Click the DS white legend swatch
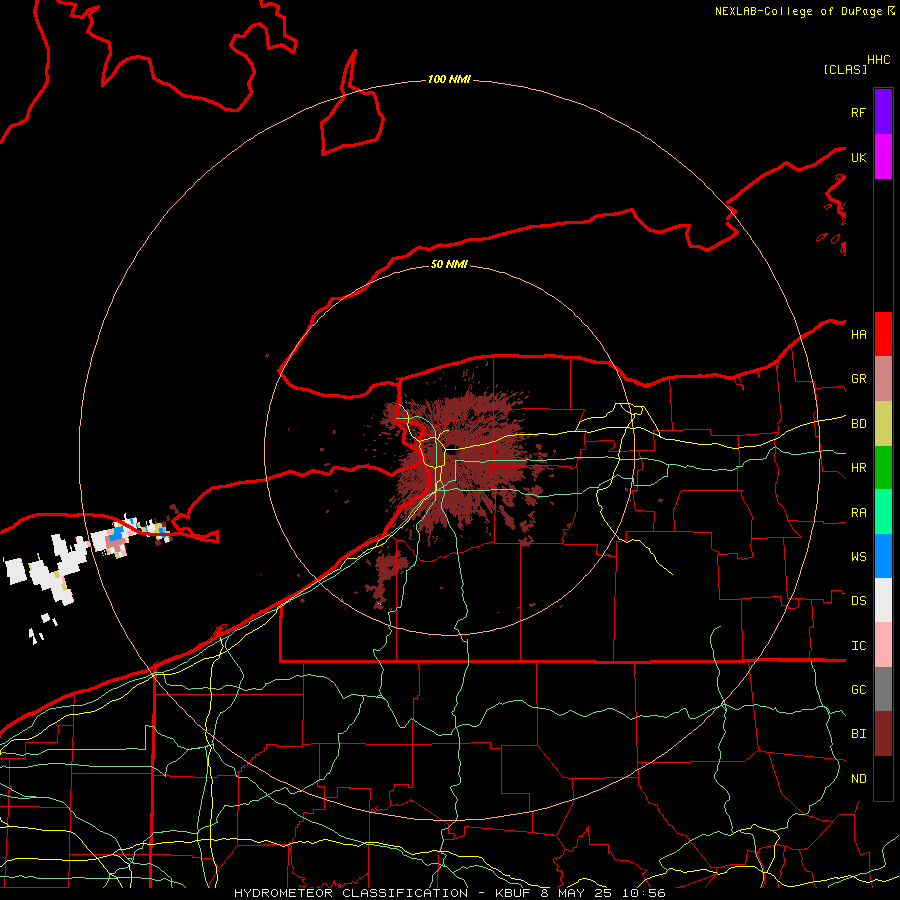The height and width of the screenshot is (900, 900). click(883, 600)
